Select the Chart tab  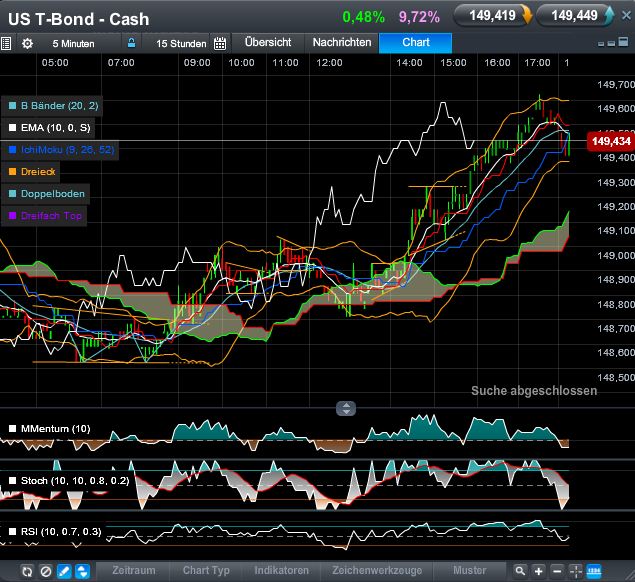(x=416, y=42)
